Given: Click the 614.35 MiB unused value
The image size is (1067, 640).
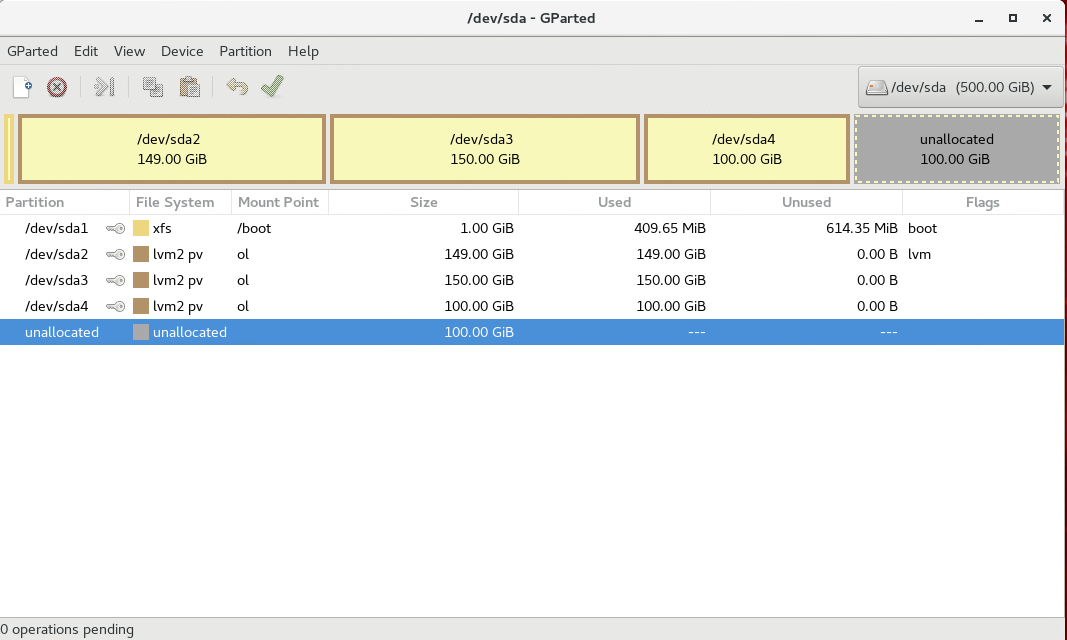Looking at the screenshot, I should (x=861, y=229).
